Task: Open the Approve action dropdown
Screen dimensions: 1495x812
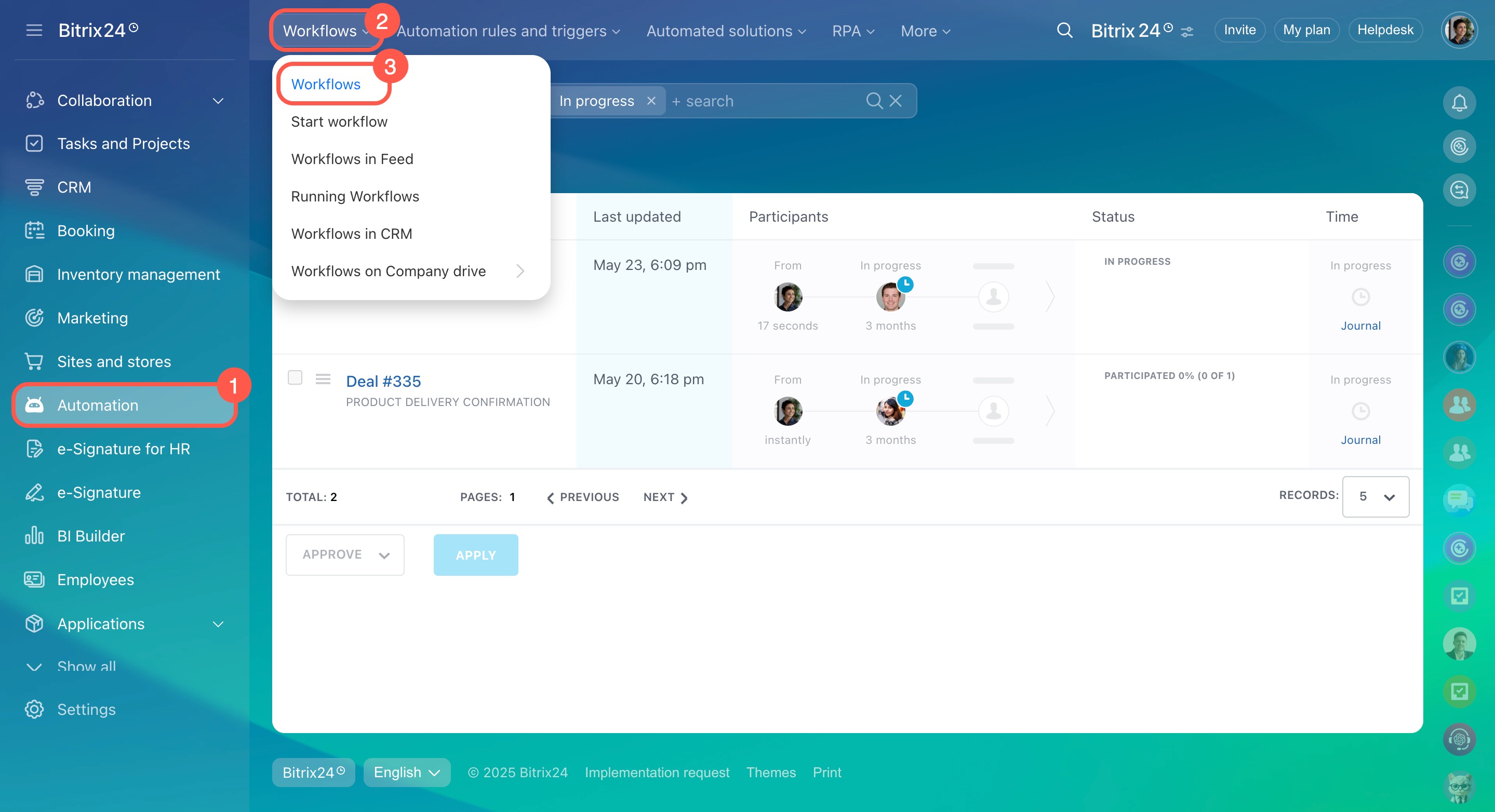Action: [x=345, y=554]
